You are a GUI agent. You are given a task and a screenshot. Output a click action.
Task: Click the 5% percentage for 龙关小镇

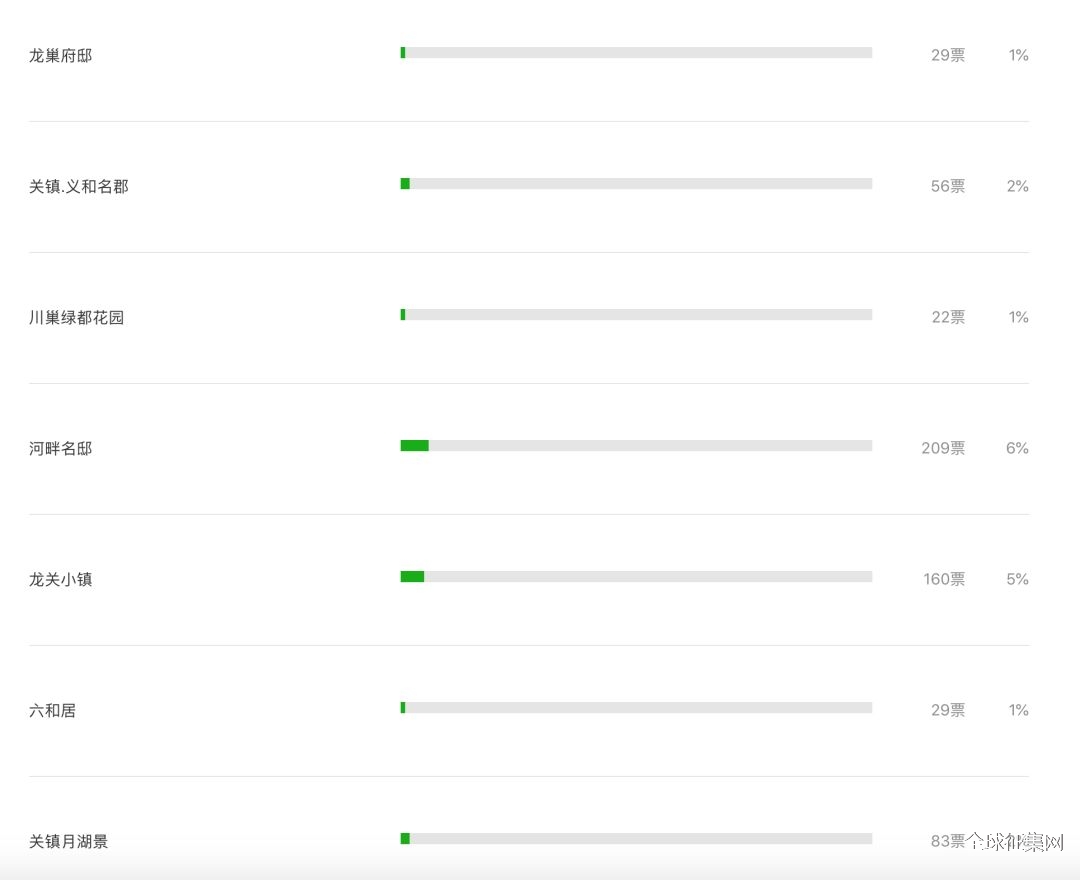1017,579
